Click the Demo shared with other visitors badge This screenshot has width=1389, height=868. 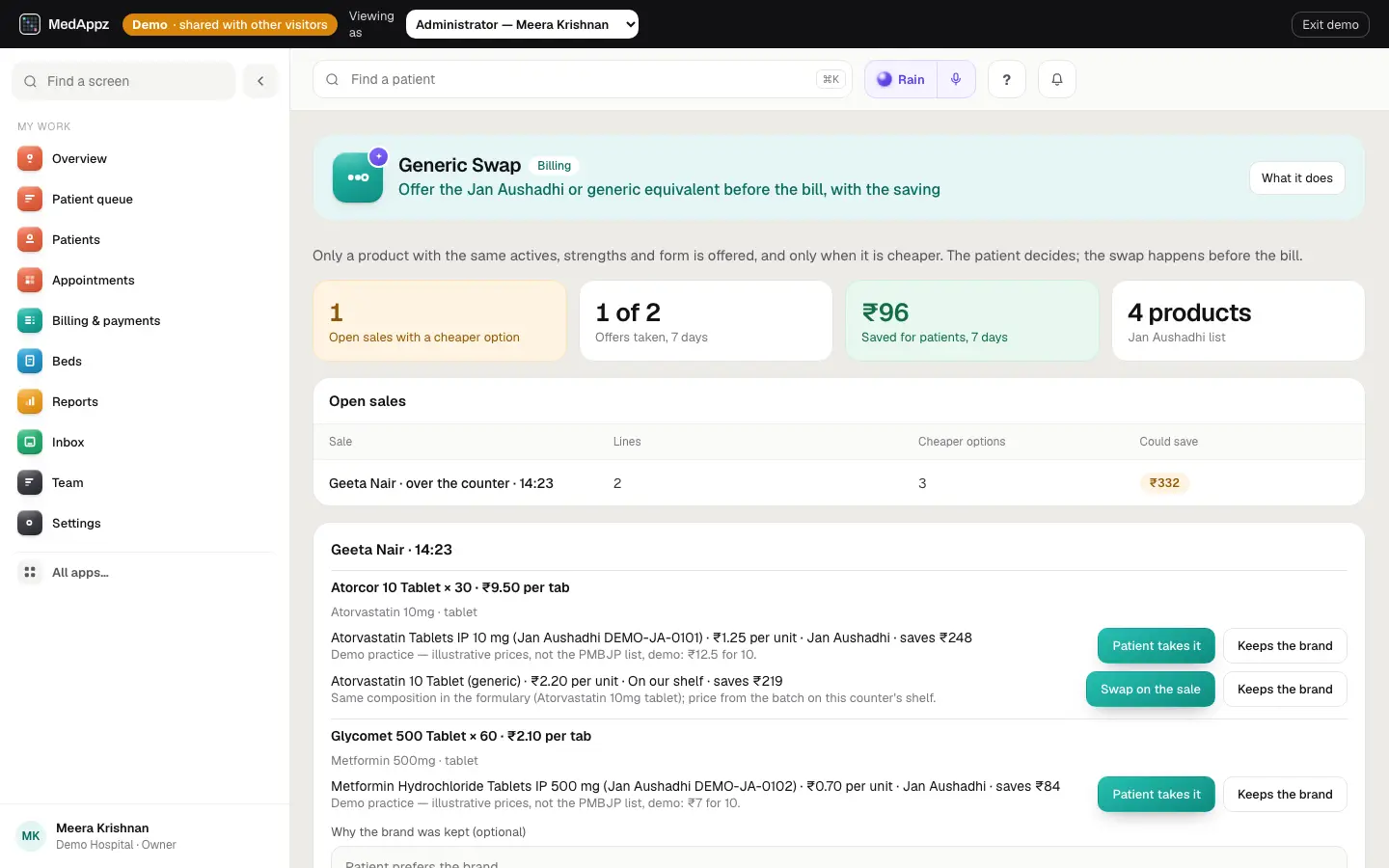pos(230,24)
